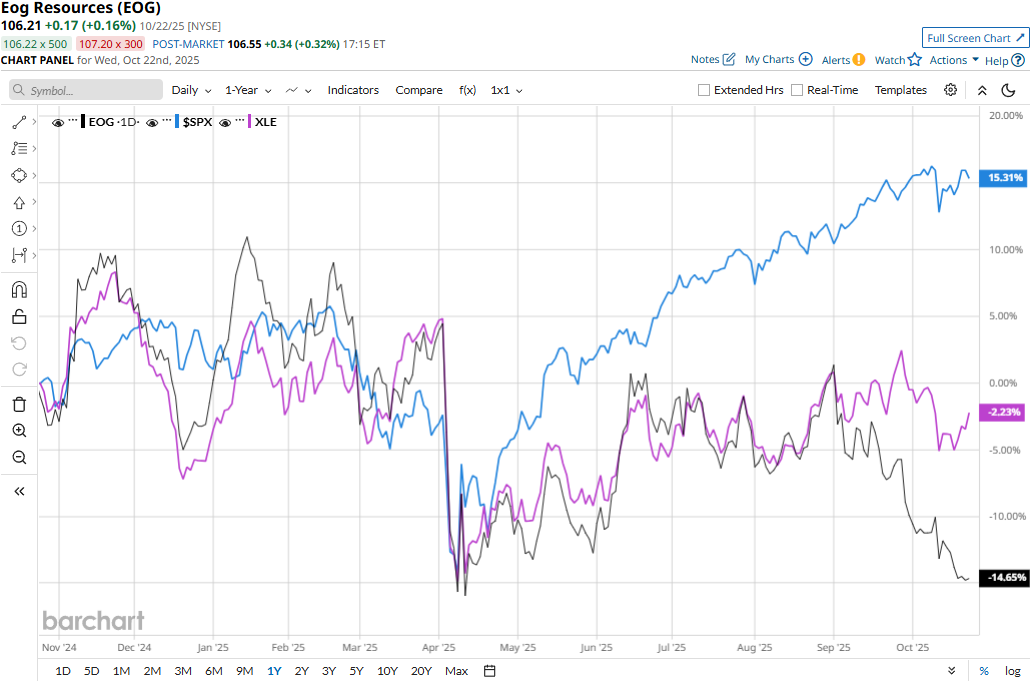Choose the arrow marker tool
The image size is (1032, 681).
19,203
